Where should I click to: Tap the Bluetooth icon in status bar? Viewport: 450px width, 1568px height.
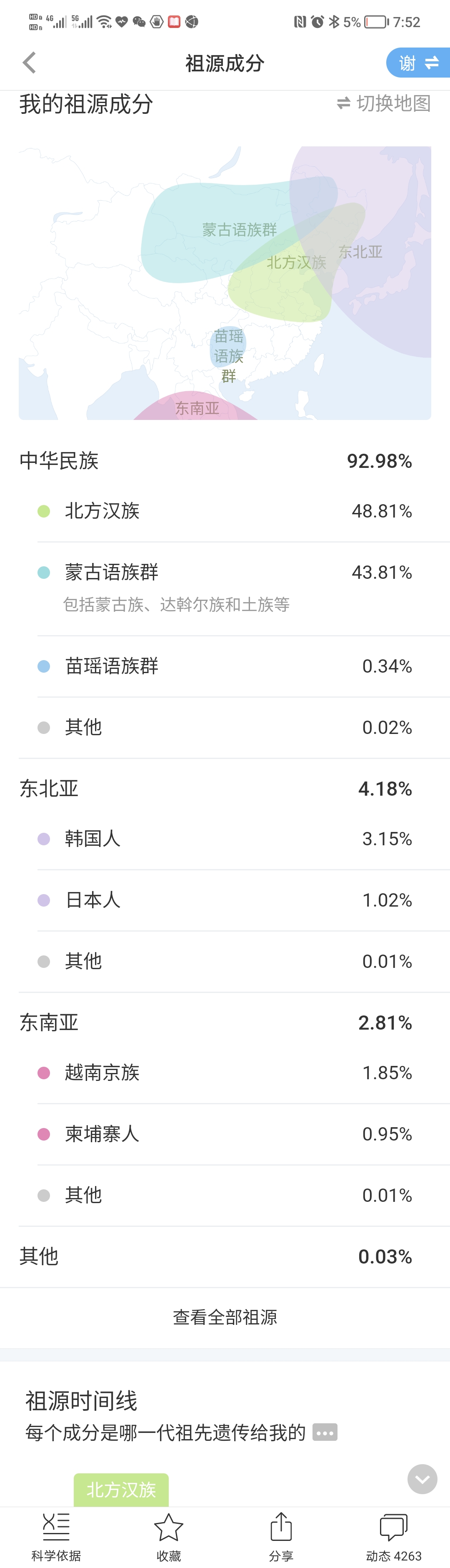[x=334, y=22]
